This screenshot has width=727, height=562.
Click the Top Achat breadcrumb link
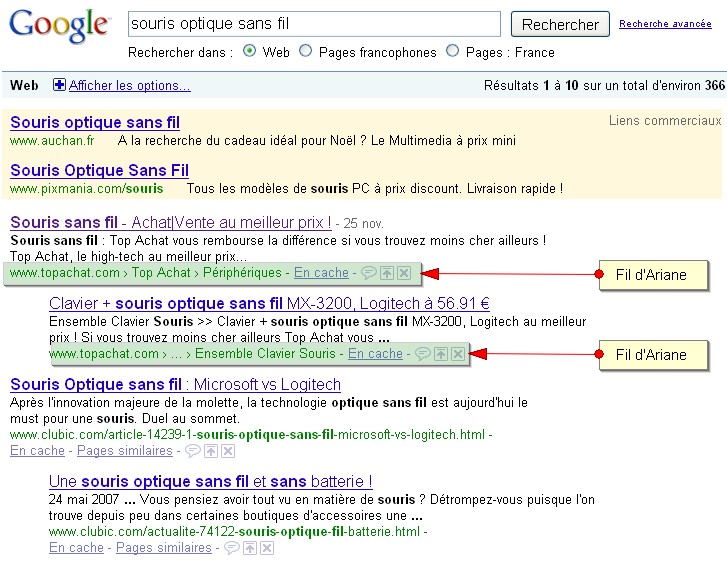pos(161,273)
